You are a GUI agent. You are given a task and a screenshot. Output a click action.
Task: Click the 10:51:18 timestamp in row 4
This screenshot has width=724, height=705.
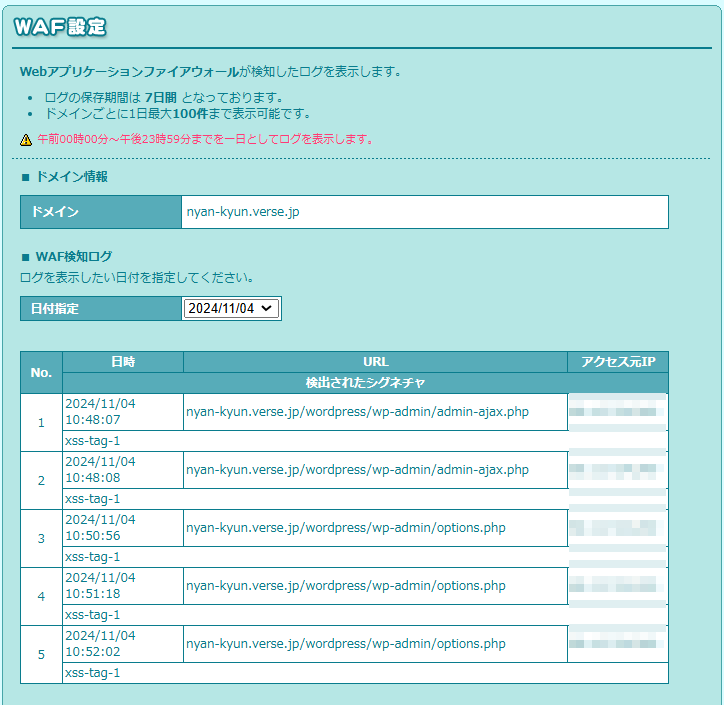pyautogui.click(x=93, y=594)
